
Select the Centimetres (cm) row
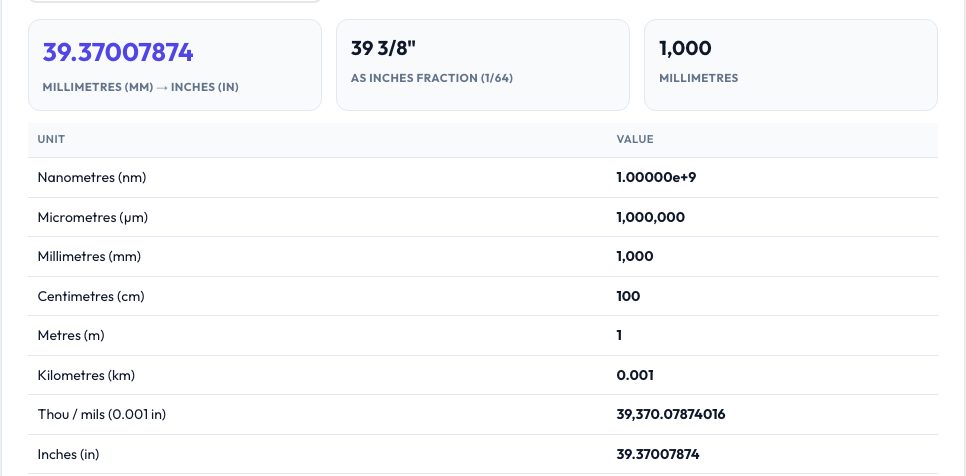483,296
